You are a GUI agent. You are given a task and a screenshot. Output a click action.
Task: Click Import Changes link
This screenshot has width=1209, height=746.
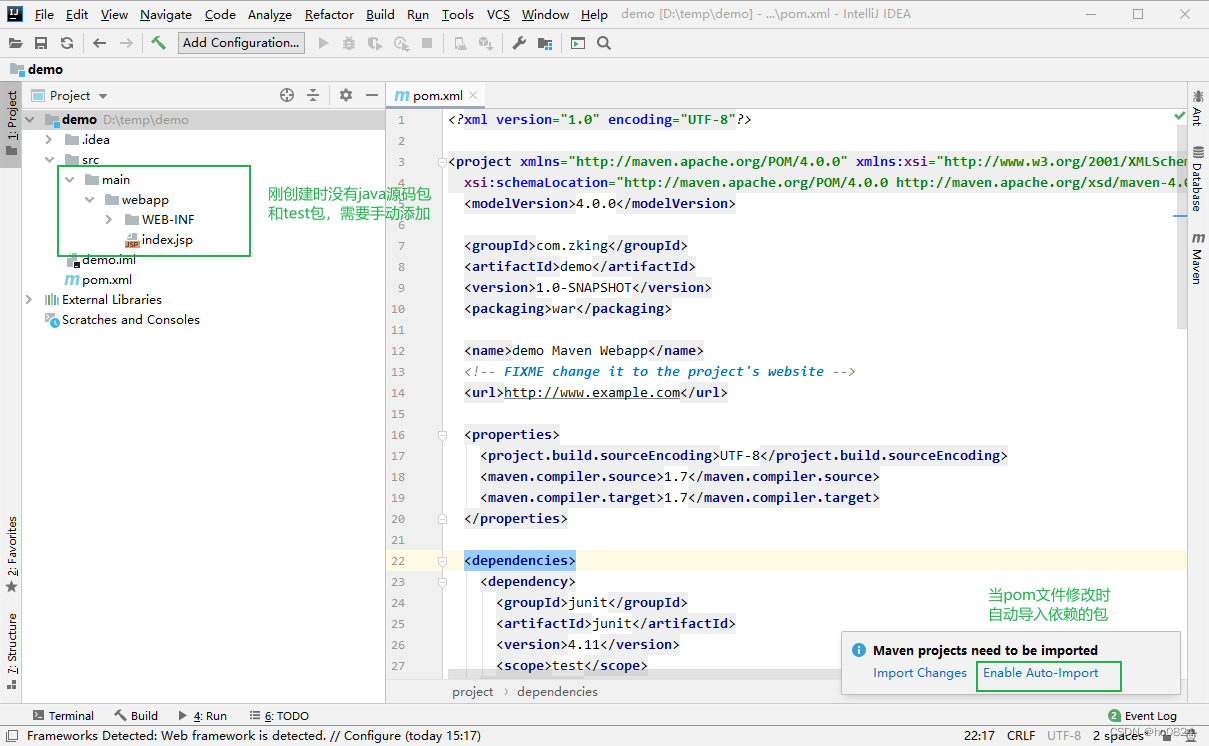pos(920,673)
